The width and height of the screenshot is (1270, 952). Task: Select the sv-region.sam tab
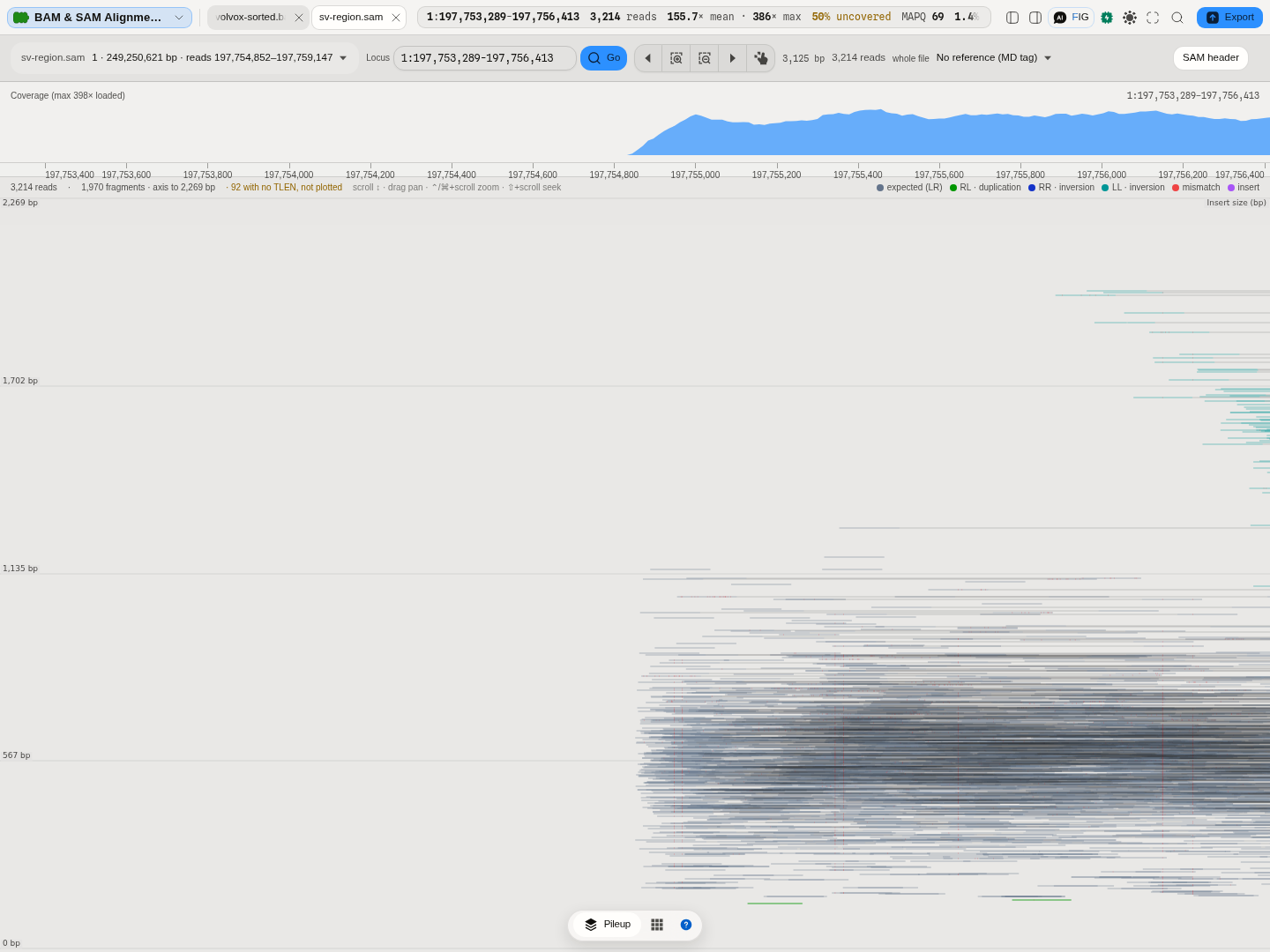(x=351, y=18)
